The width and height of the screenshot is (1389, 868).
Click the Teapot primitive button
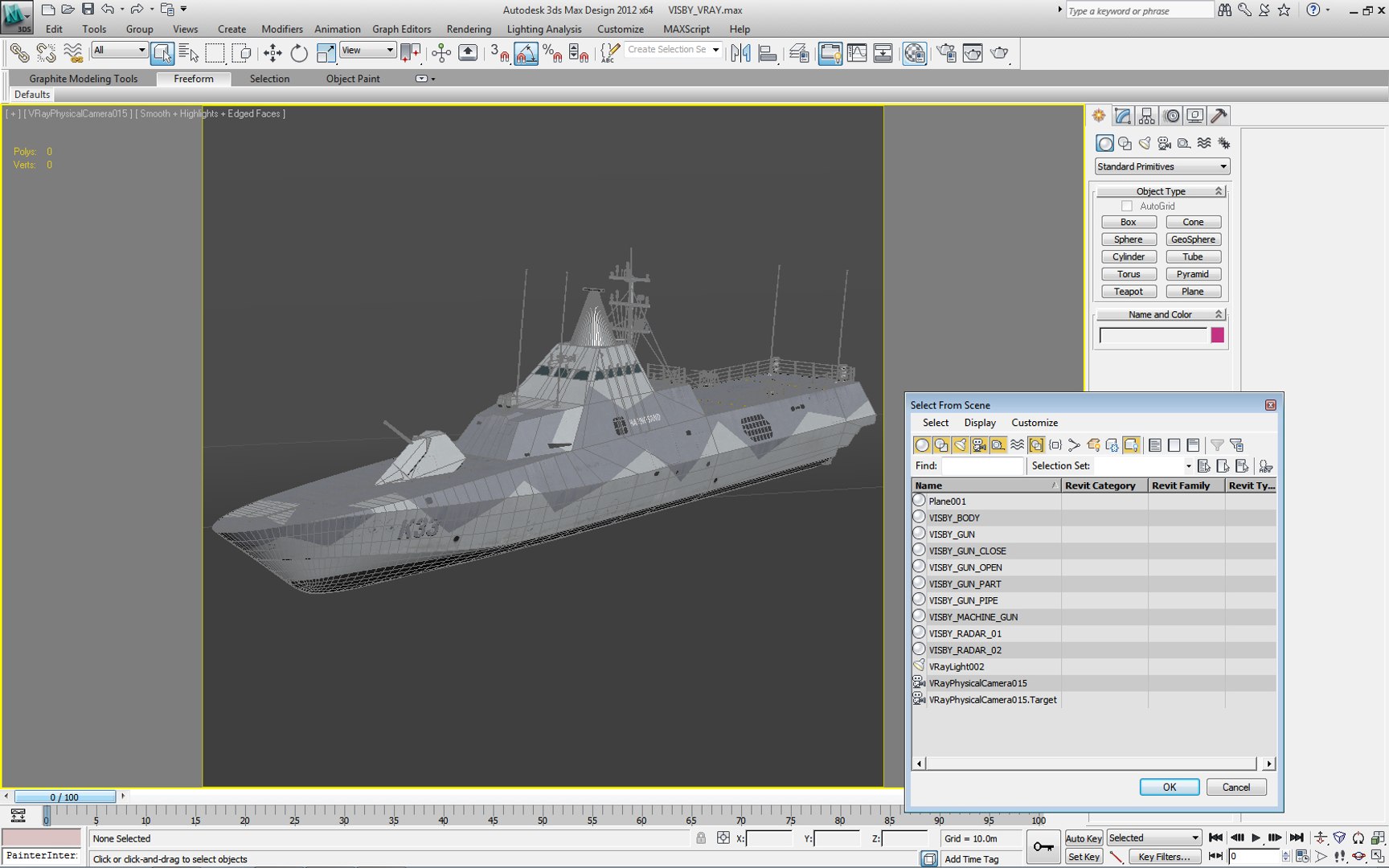[1129, 292]
